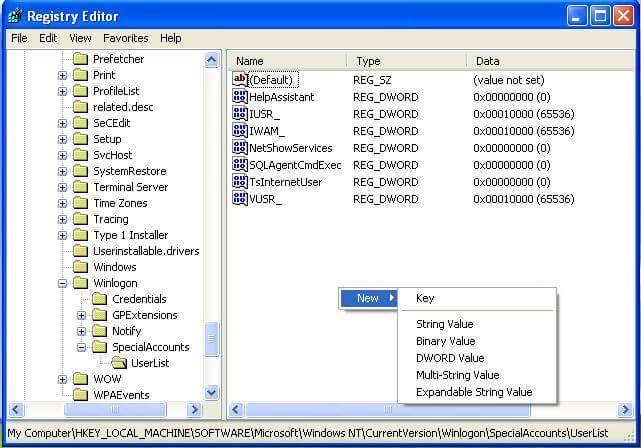Screen dimensions: 641x448
Task: Click the Time Zones folder icon
Action: pos(81,203)
